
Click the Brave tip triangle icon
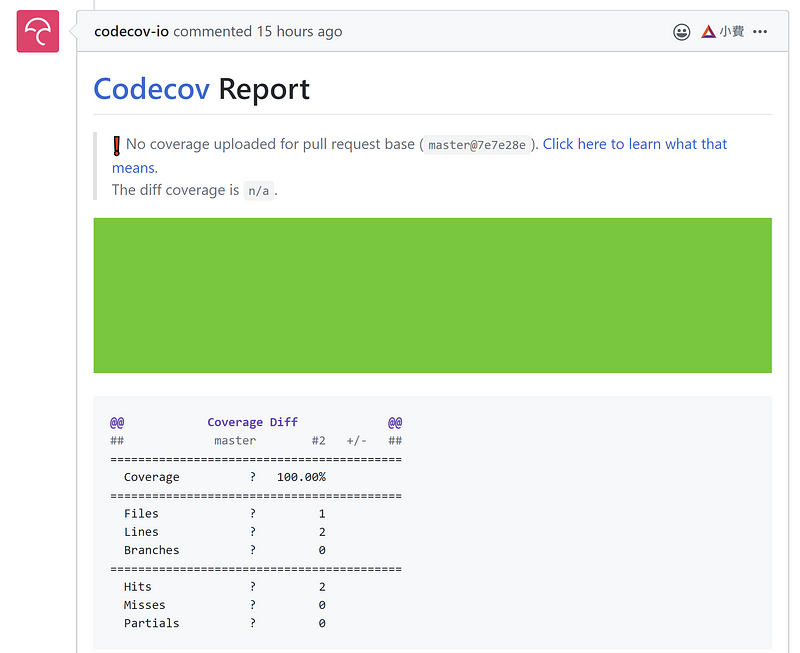[x=708, y=32]
